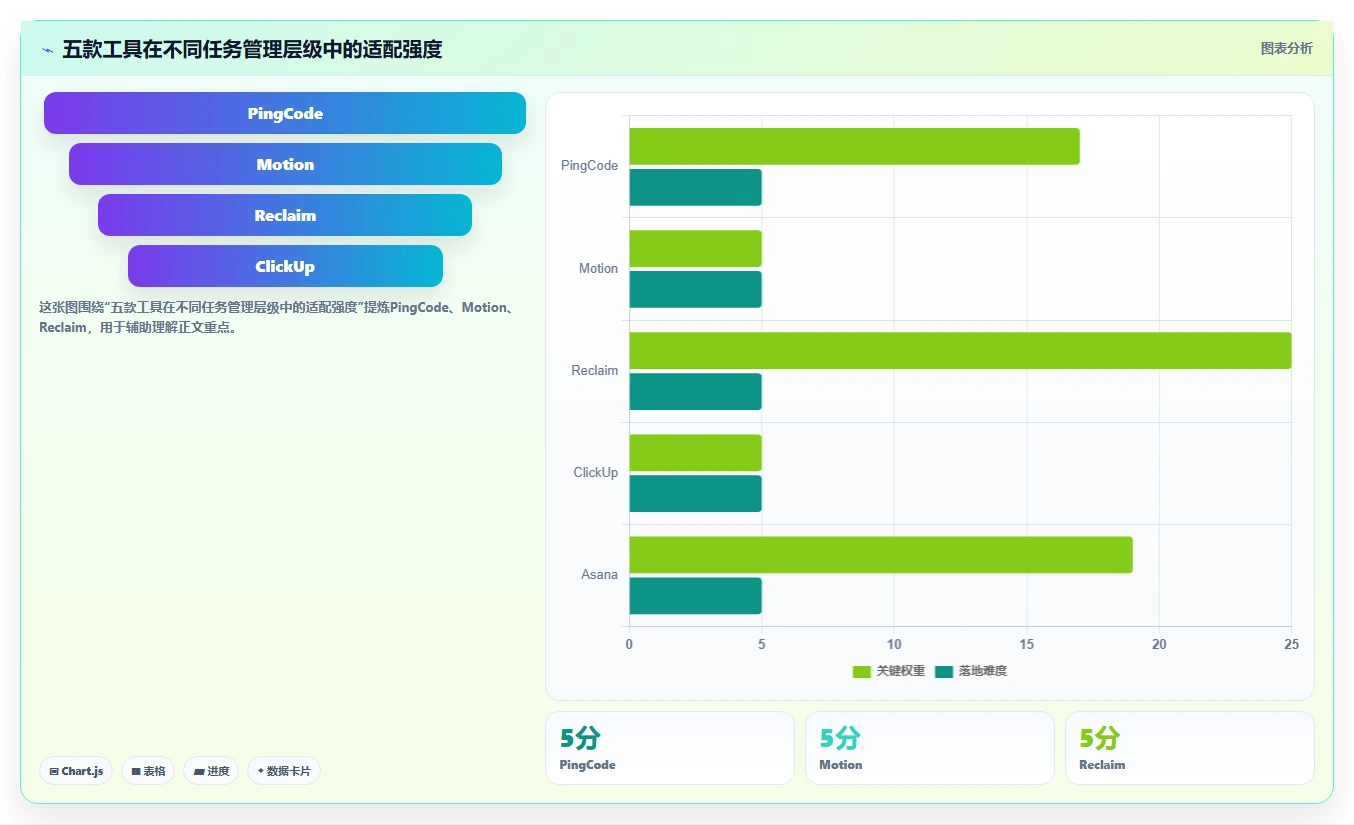Open the PingCode 5分 data card
The width and height of the screenshot is (1354, 825).
(x=670, y=748)
